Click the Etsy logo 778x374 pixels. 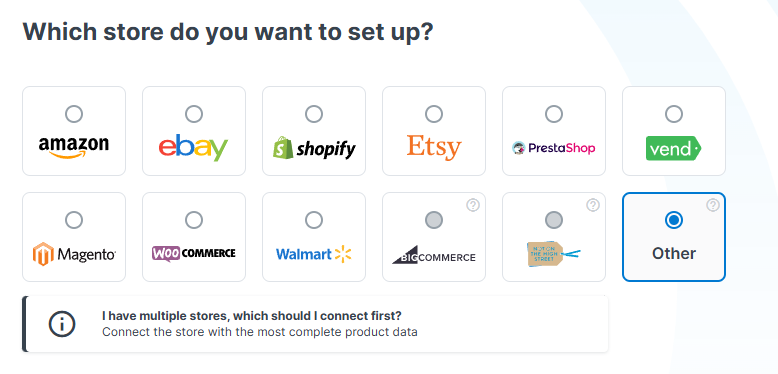434,147
